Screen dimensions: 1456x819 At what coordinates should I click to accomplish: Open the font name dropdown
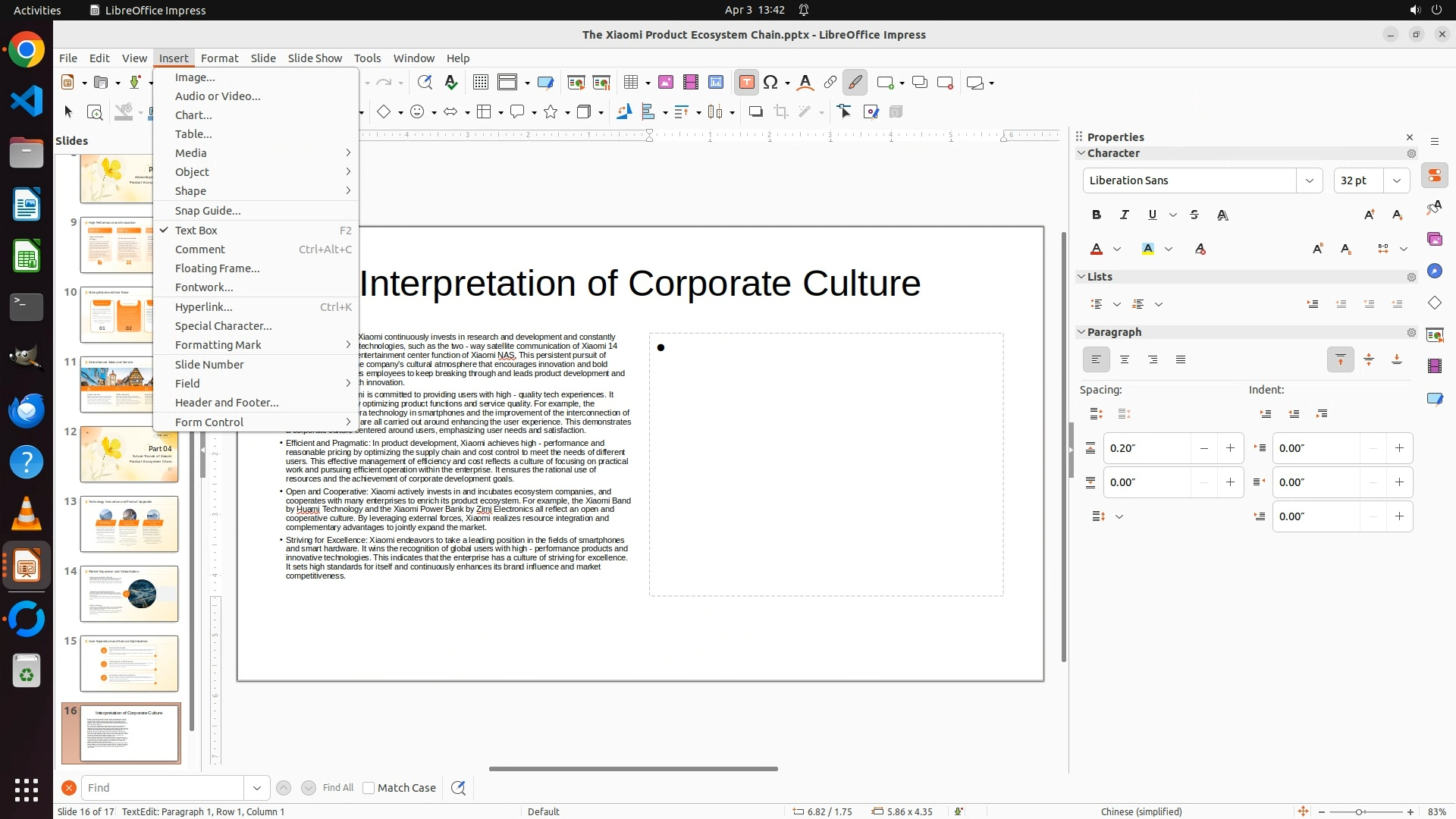(1309, 180)
